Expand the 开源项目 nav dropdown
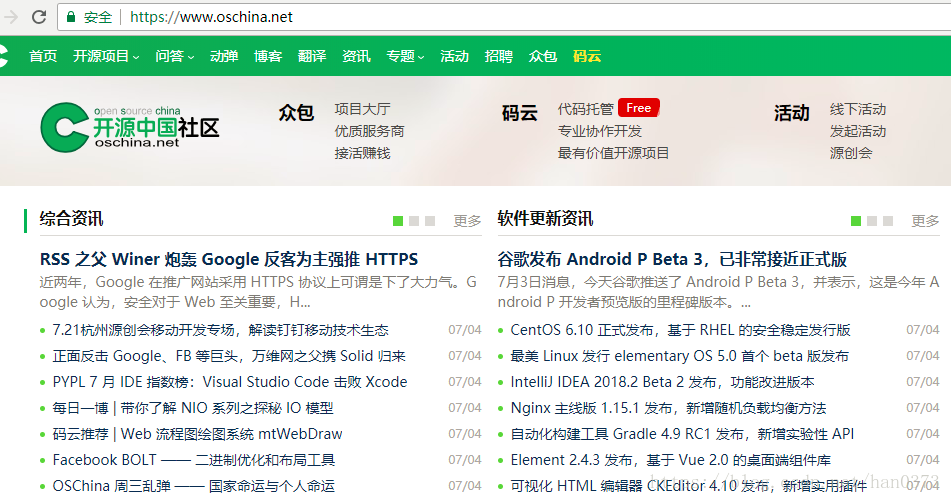The width and height of the screenshot is (951, 502). click(x=106, y=56)
